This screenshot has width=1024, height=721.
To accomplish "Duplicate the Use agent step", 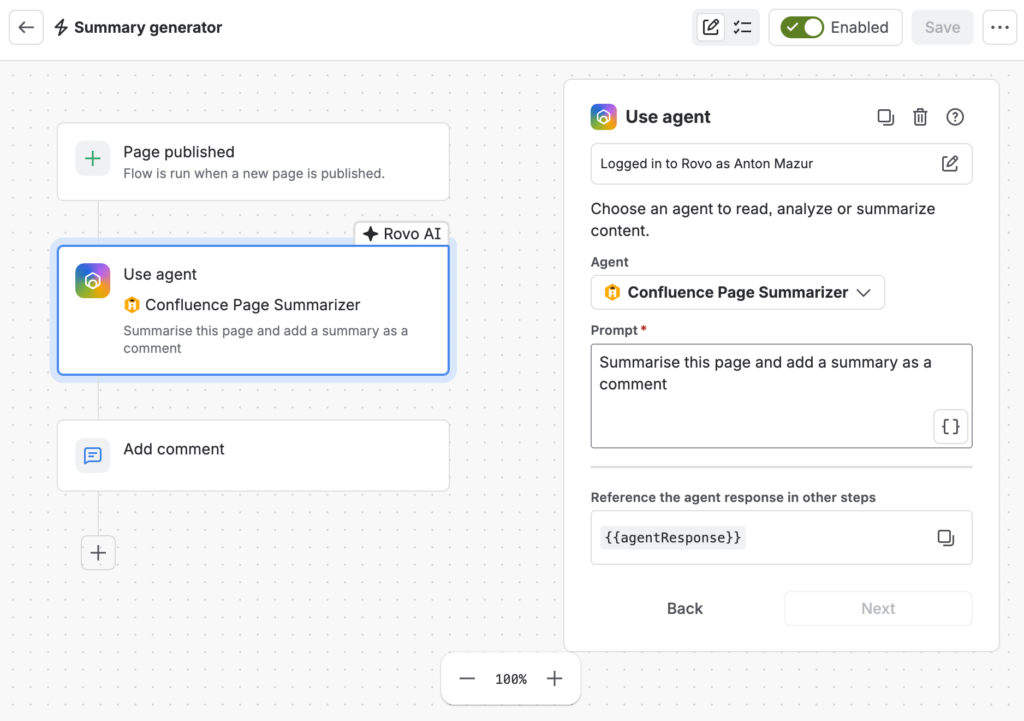I will [x=886, y=117].
